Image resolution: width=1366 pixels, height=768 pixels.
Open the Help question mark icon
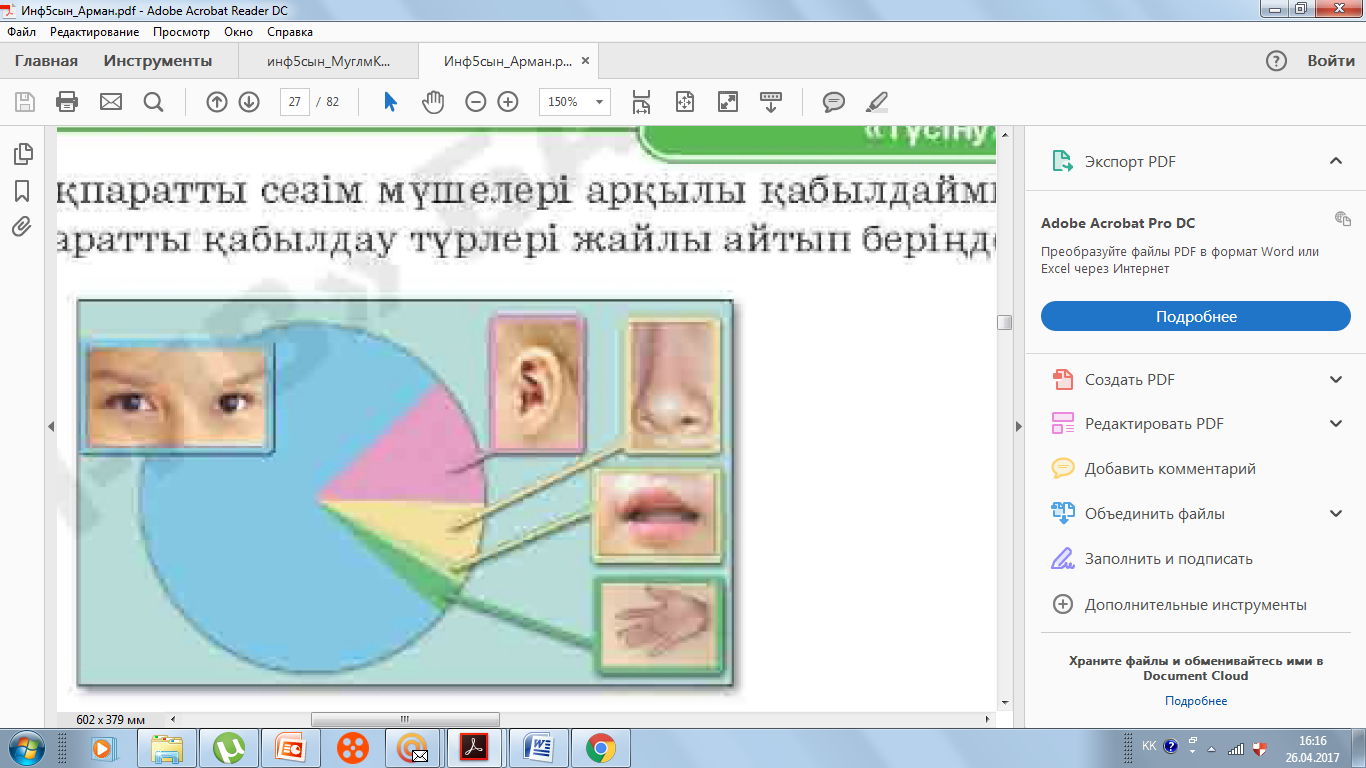1276,61
